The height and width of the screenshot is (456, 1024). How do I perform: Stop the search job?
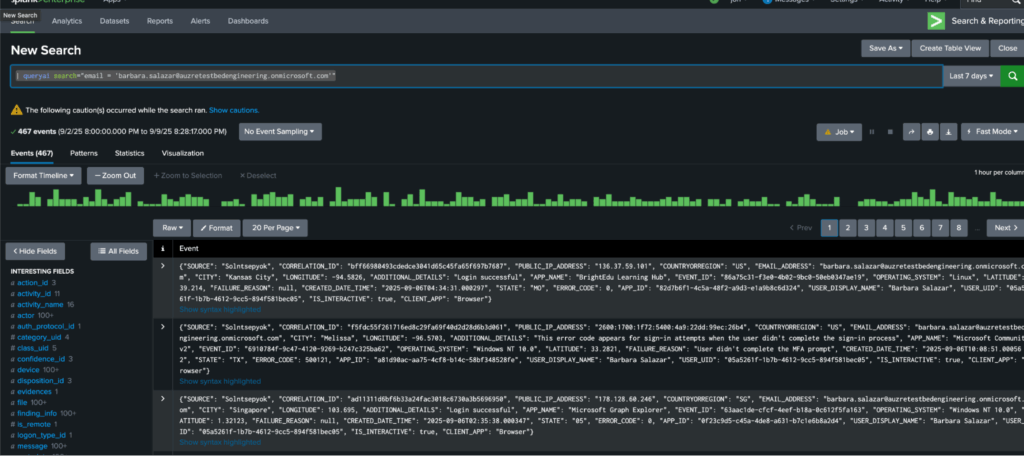tap(889, 132)
